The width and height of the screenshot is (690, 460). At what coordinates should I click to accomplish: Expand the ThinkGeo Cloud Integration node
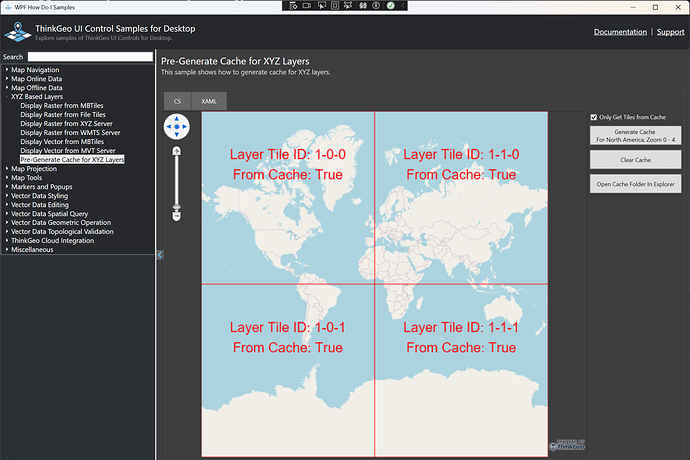pyautogui.click(x=7, y=240)
